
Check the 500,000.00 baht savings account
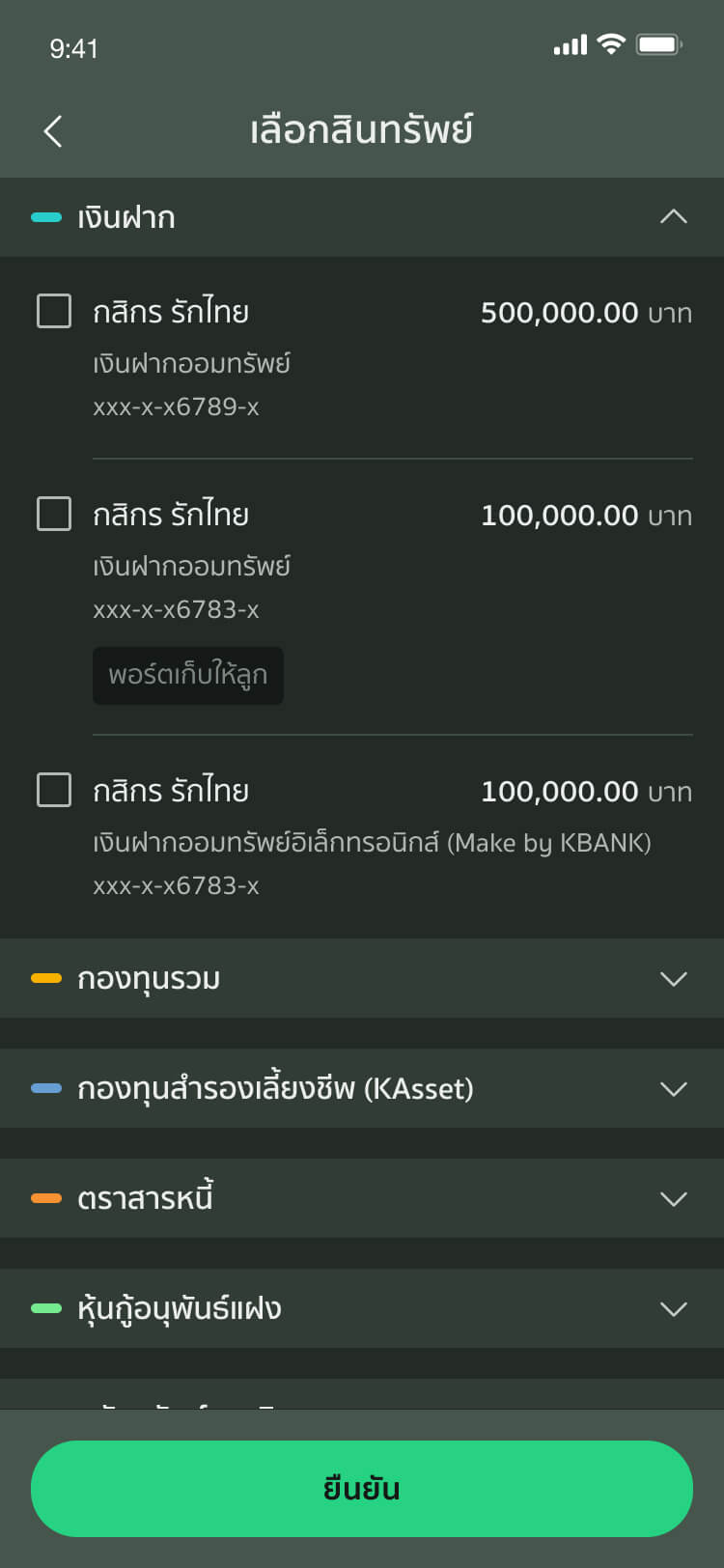point(54,311)
